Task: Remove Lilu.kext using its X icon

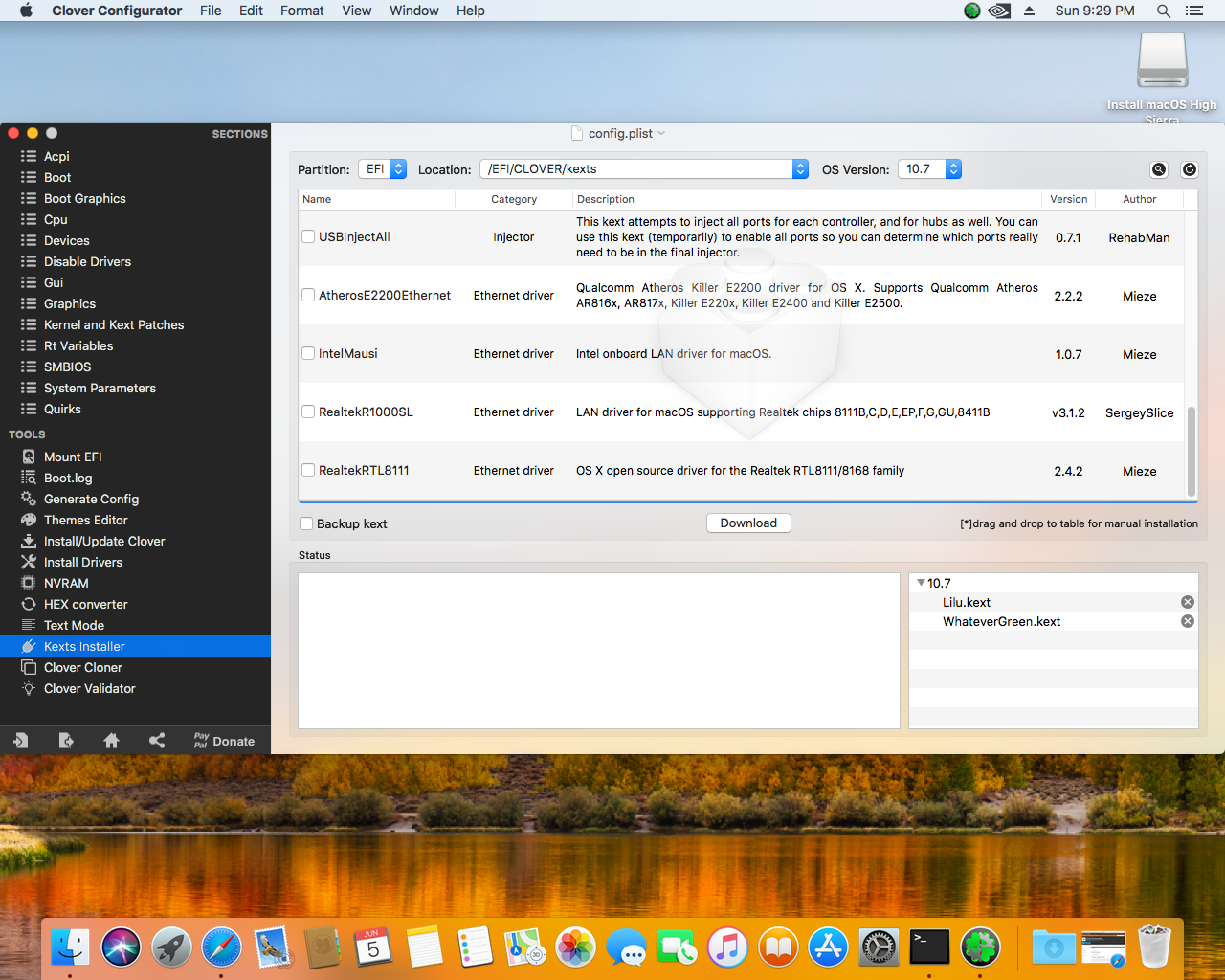Action: (x=1187, y=602)
